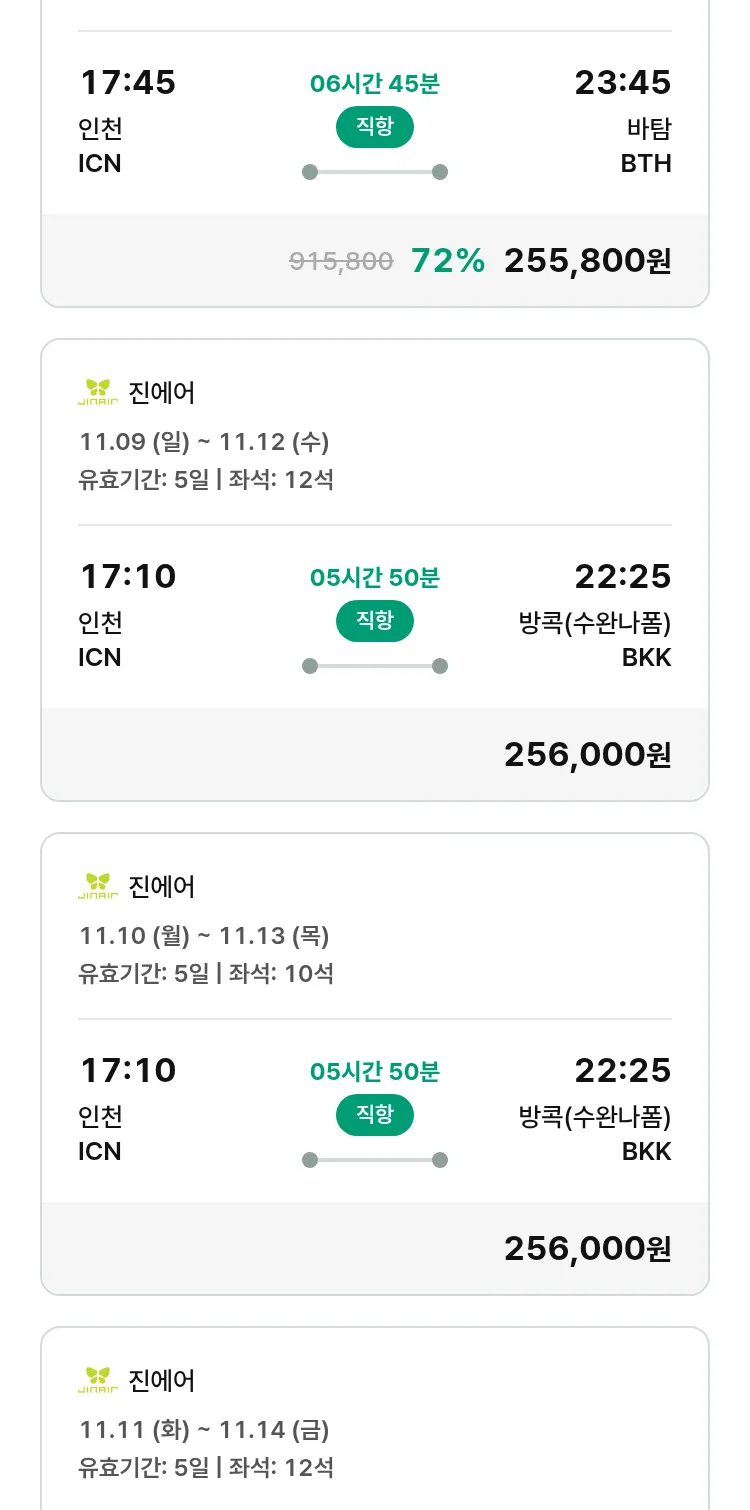Screen dimensions: 750x1510
Task: Click the route line on the Batam flight
Action: 374,172
